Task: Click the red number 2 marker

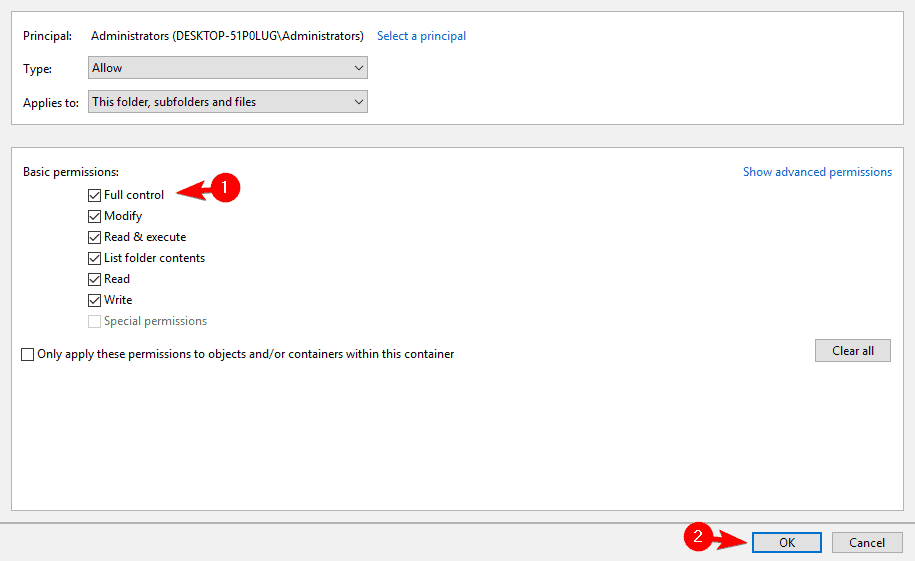Action: point(698,536)
